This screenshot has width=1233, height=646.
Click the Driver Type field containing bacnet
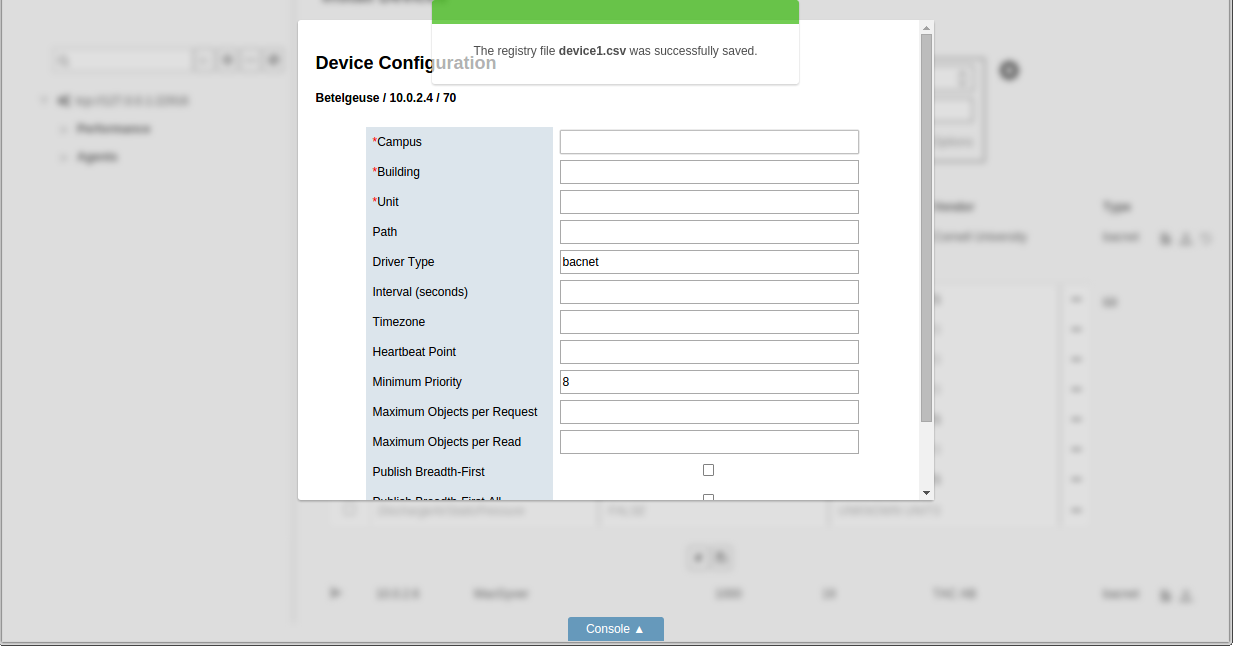pos(709,262)
